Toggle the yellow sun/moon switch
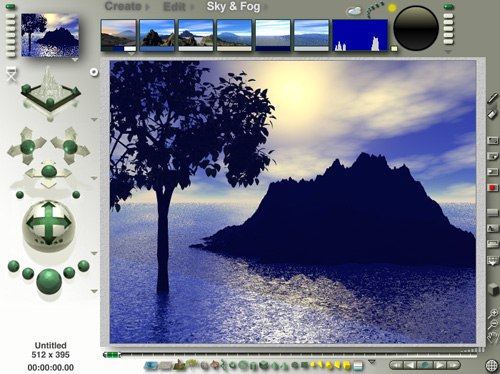500x374 pixels. coord(392,8)
